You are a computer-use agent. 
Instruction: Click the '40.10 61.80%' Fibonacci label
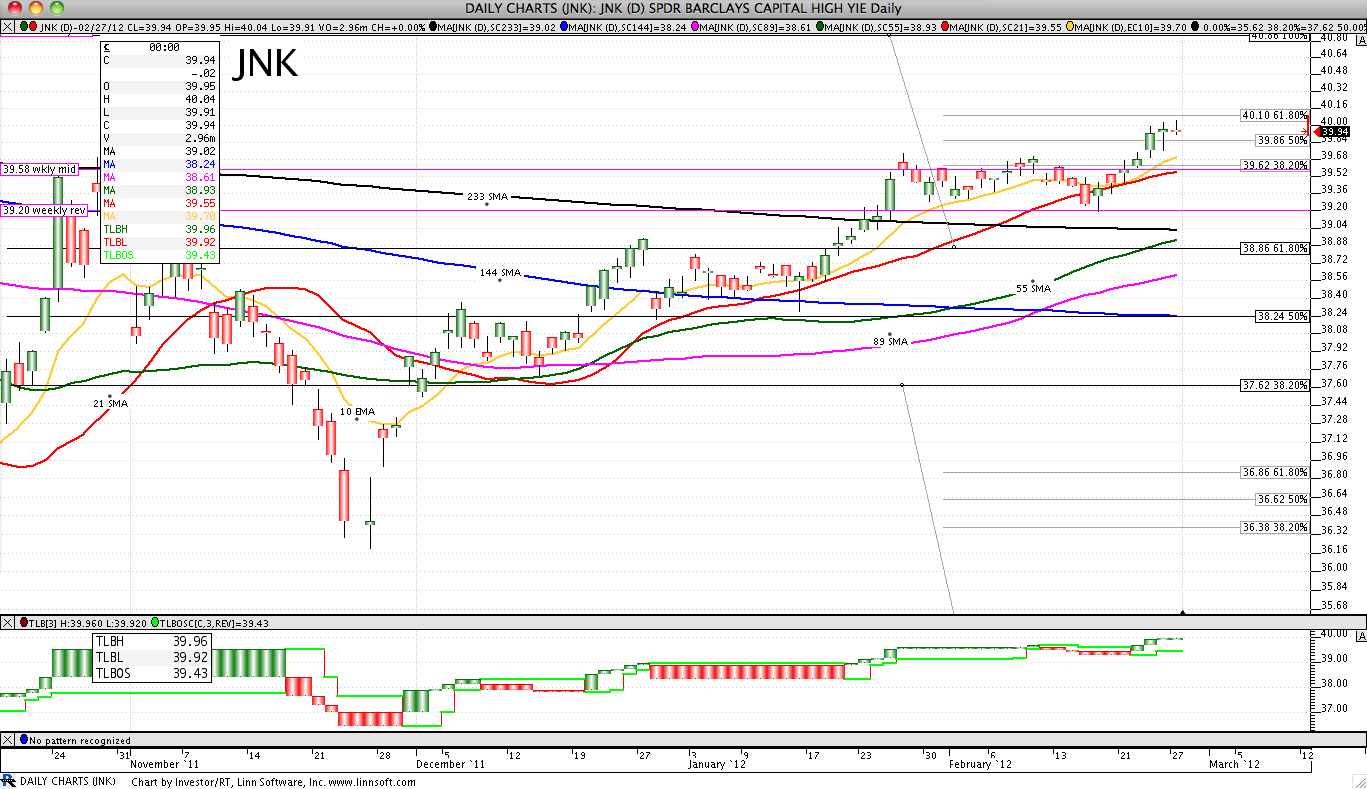click(1274, 115)
